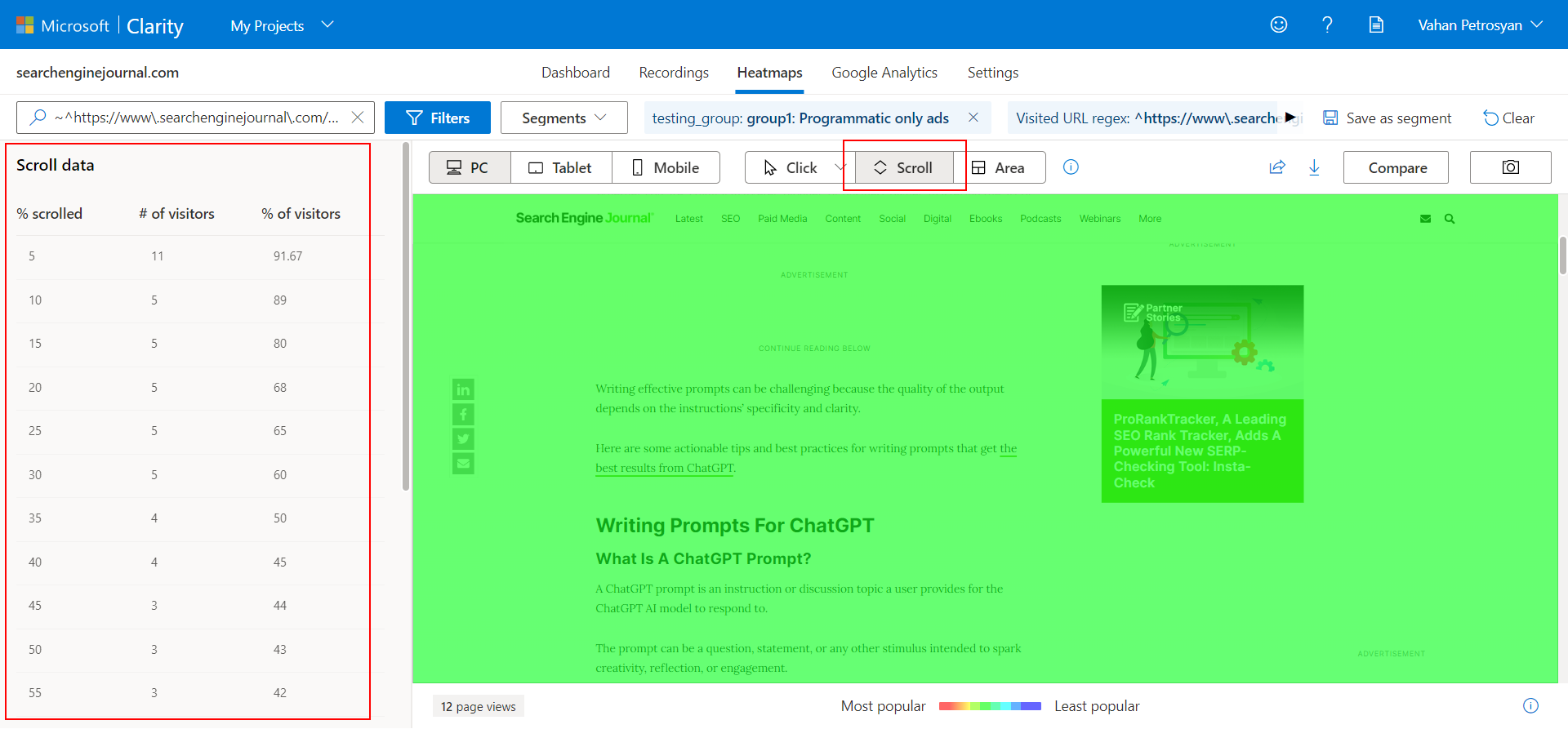This screenshot has width=1568, height=729.
Task: Click the info icon beside Area button
Action: (x=1071, y=167)
